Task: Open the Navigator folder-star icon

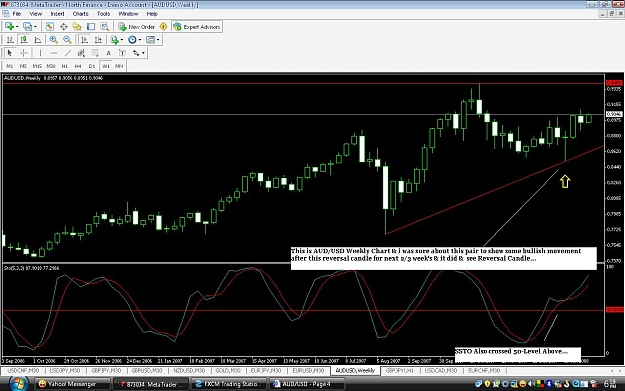Action: point(77,27)
